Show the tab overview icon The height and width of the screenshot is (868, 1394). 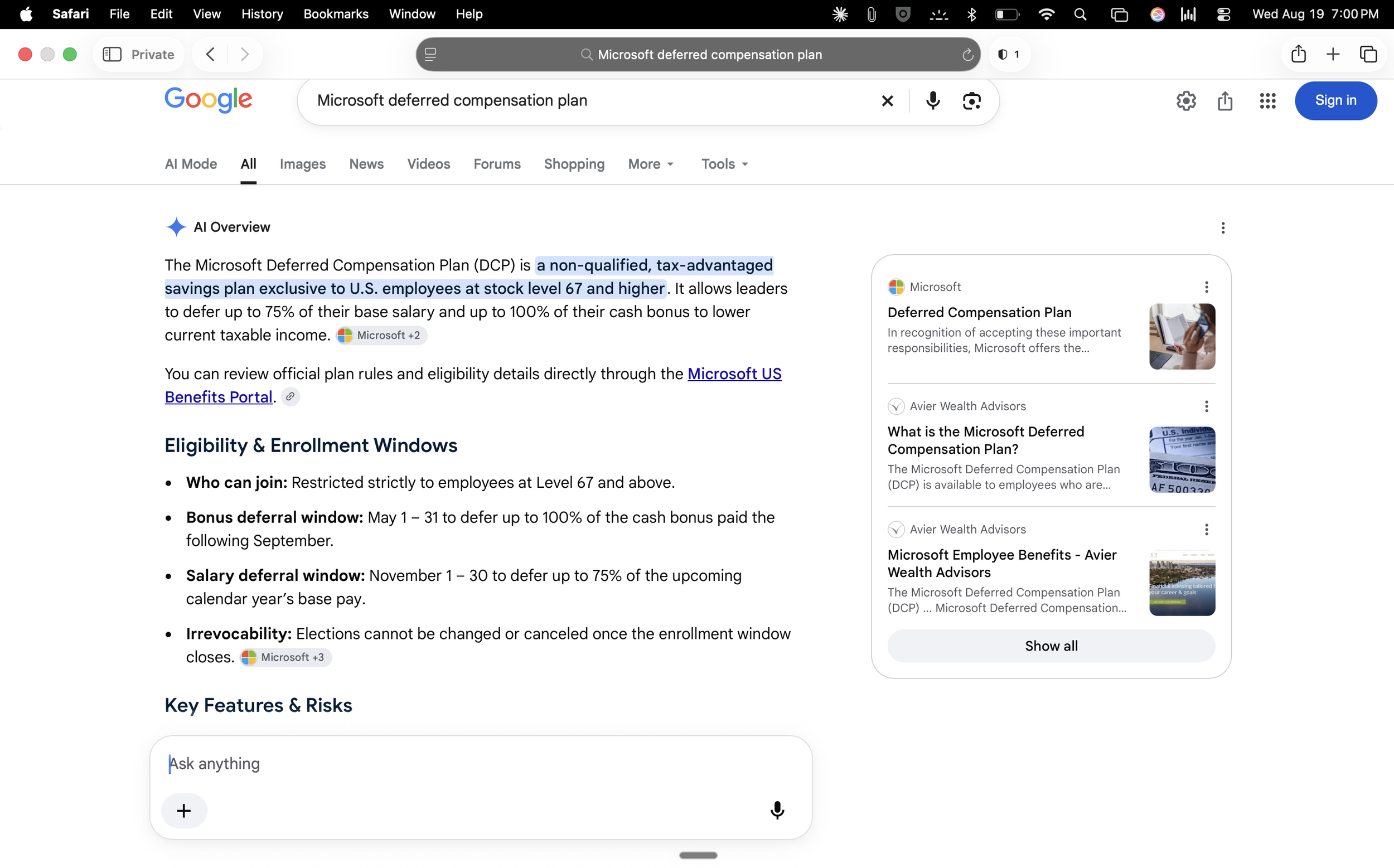pyautogui.click(x=1368, y=55)
